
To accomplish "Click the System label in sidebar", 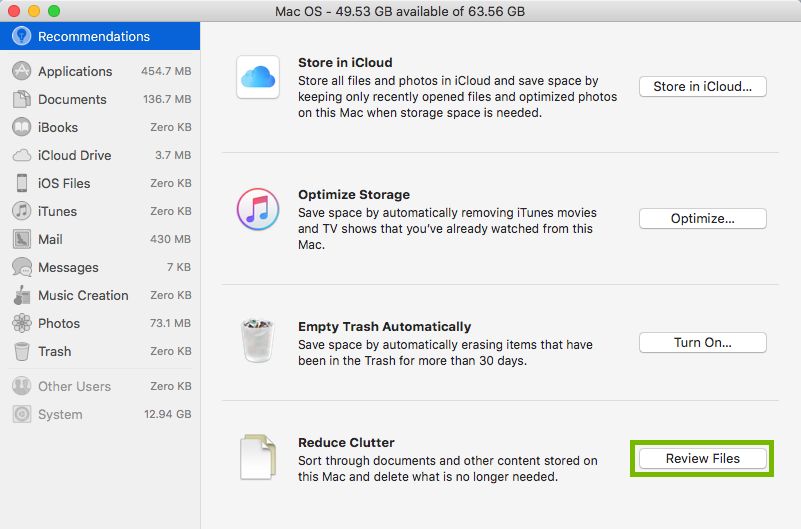I will click(x=60, y=415).
